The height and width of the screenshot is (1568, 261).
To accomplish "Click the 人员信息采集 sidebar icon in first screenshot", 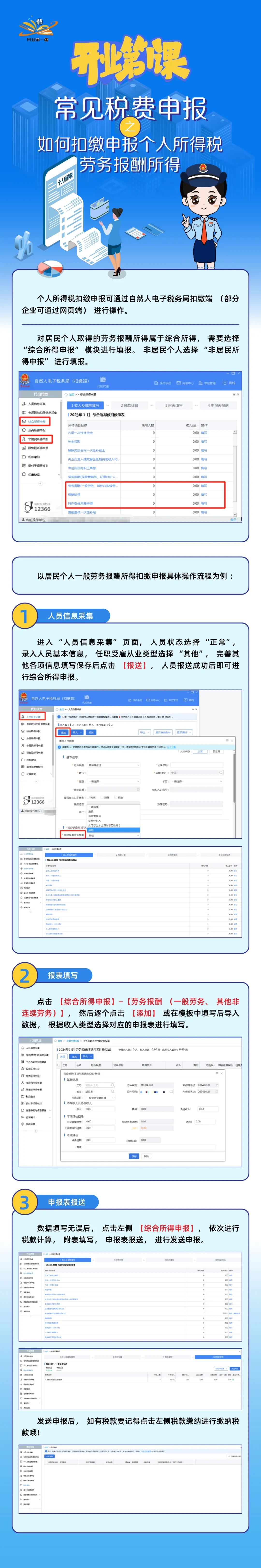I will pyautogui.click(x=24, y=403).
